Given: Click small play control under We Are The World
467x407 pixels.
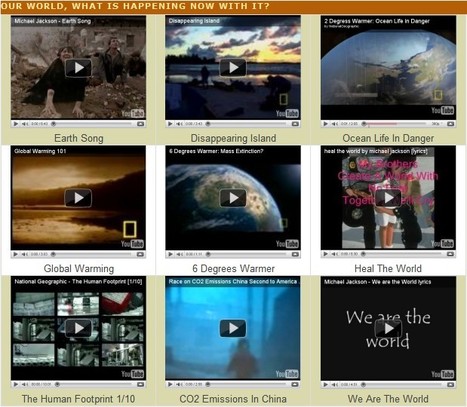Looking at the screenshot, I should pyautogui.click(x=325, y=384).
